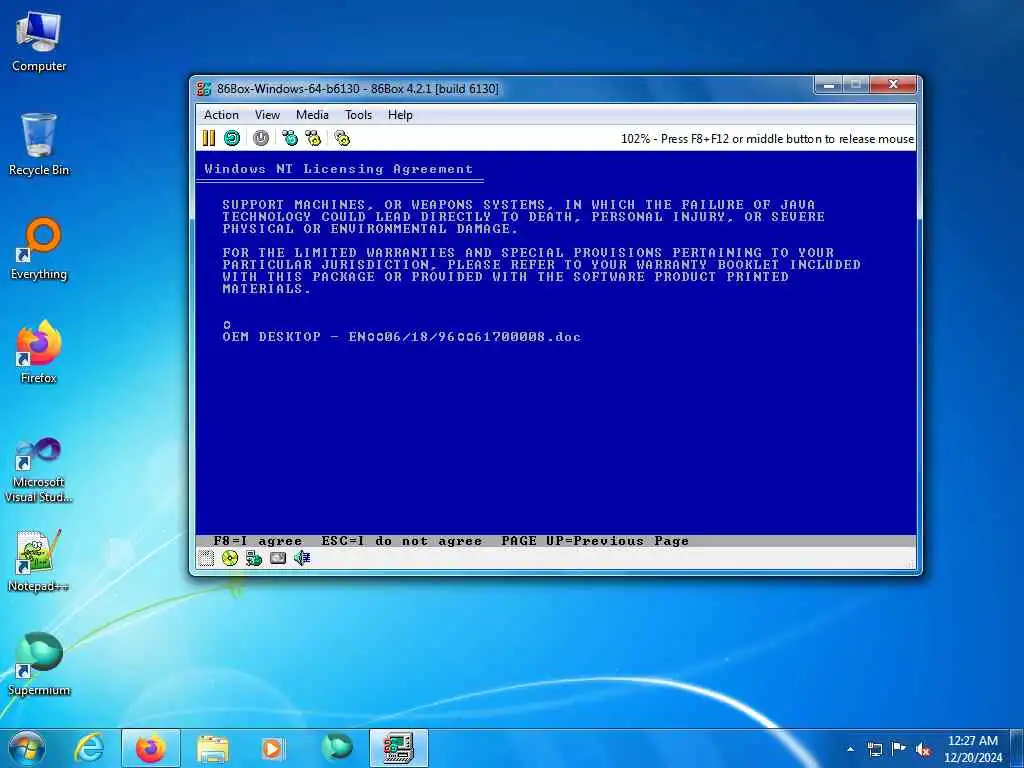Screen dimensions: 1024x768
Task: Switch to Firefox in the taskbar
Action: coord(151,748)
